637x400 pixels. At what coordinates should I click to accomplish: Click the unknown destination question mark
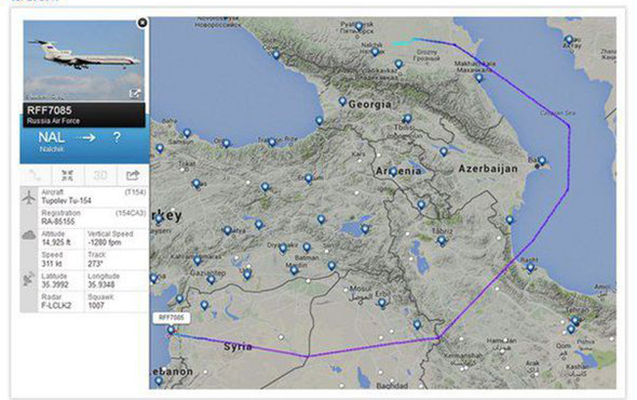pos(117,137)
